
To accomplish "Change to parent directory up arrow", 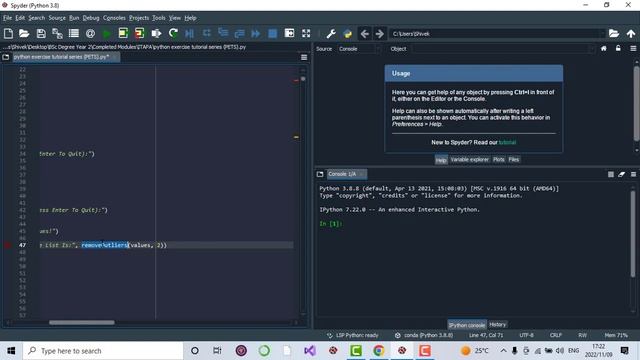I will point(631,33).
